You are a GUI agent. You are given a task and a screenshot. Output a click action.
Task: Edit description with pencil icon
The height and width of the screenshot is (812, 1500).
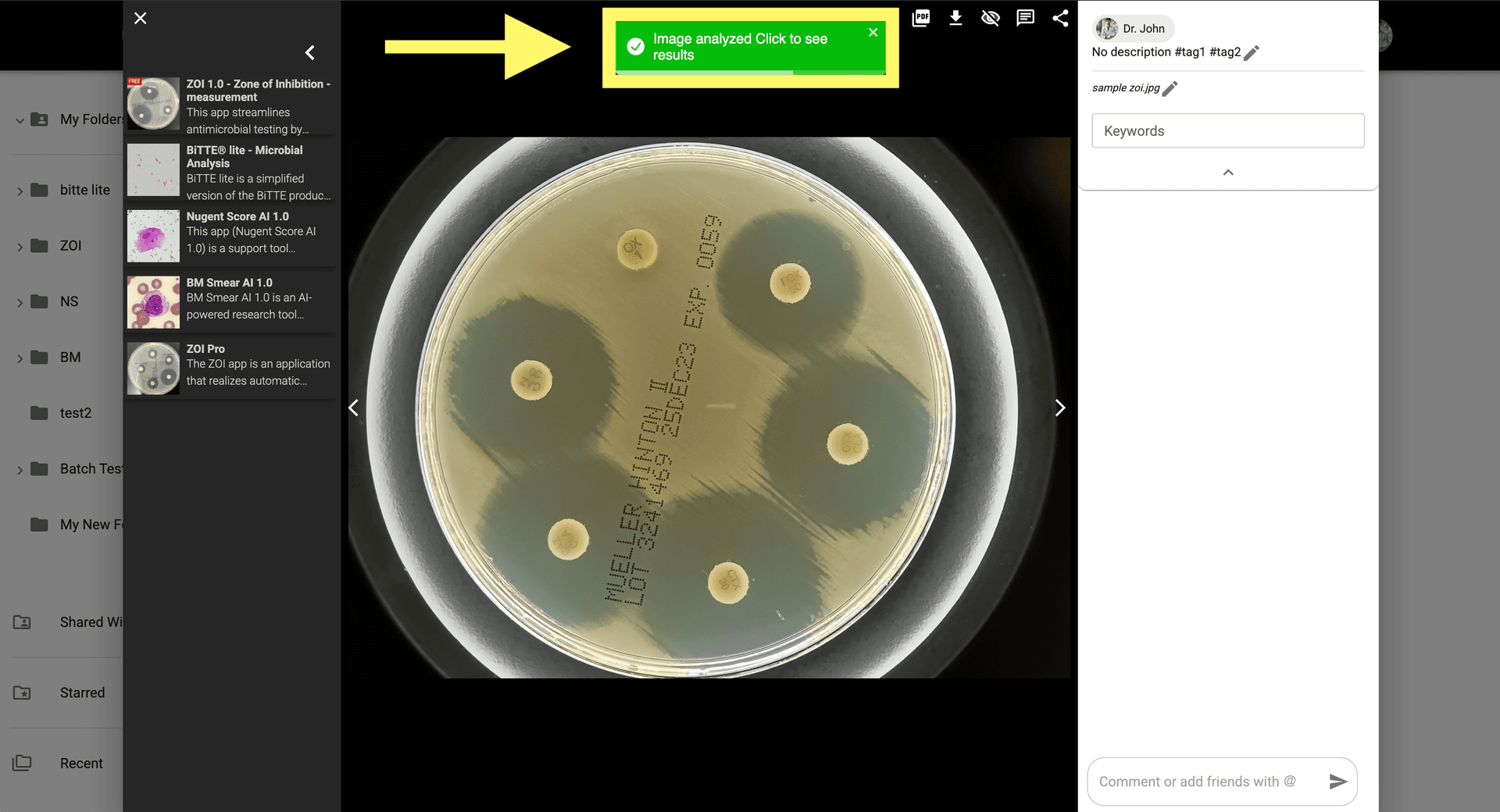pos(1252,53)
